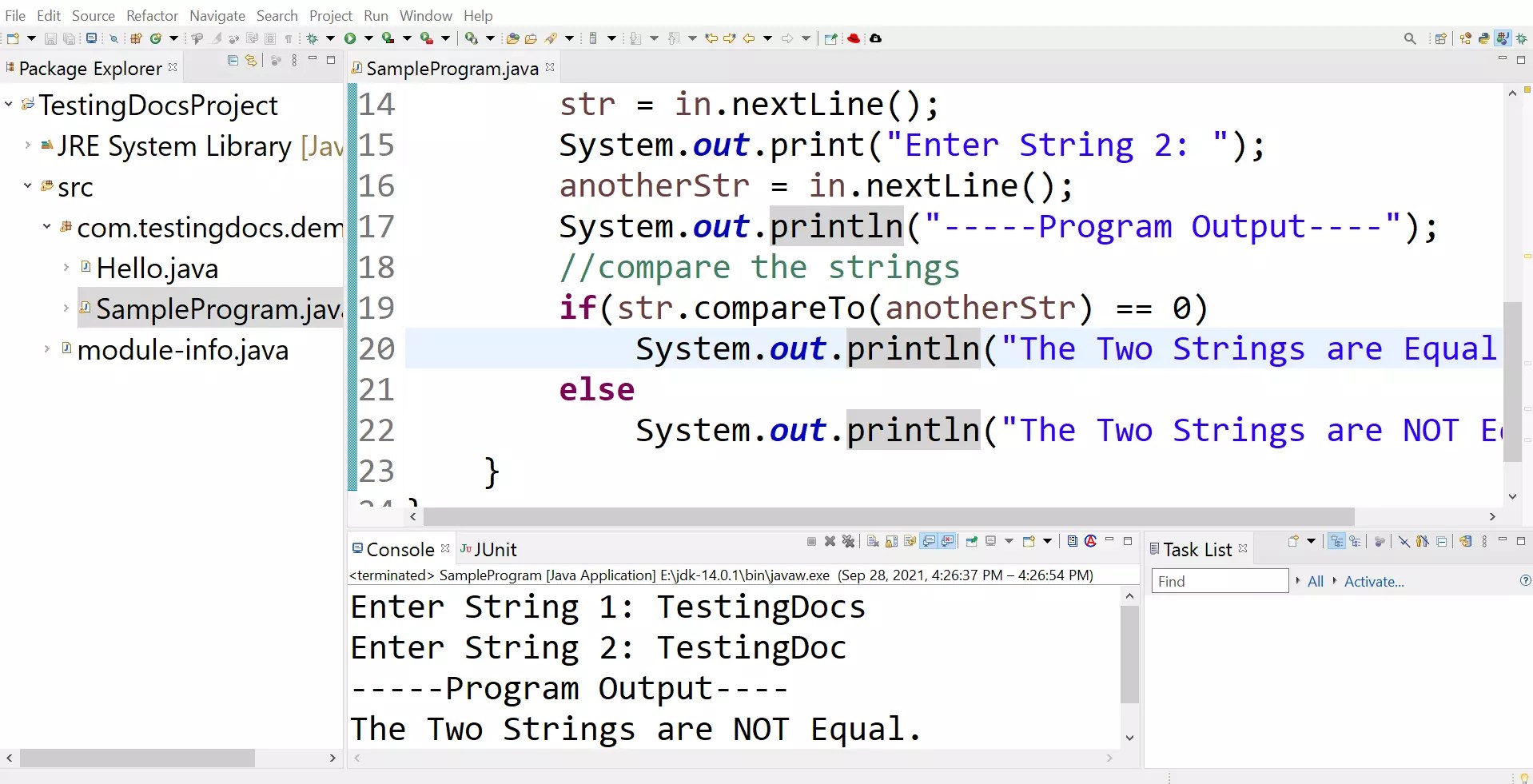Click inside the Find field of Task List
The width and height of the screenshot is (1533, 784).
coord(1219,581)
